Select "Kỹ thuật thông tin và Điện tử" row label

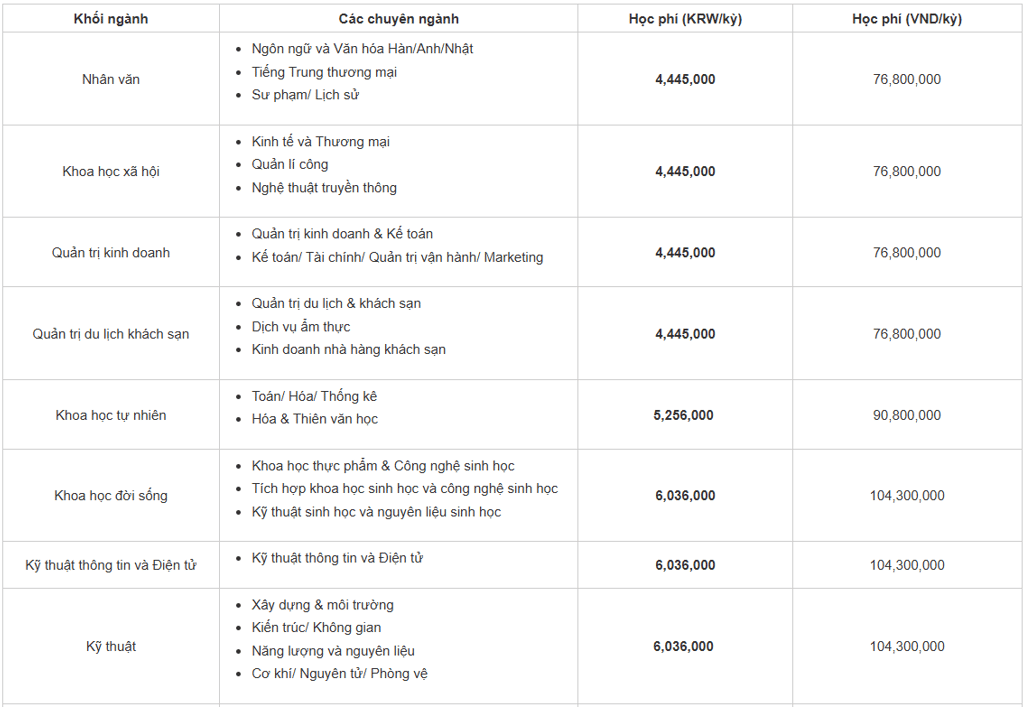tap(110, 565)
